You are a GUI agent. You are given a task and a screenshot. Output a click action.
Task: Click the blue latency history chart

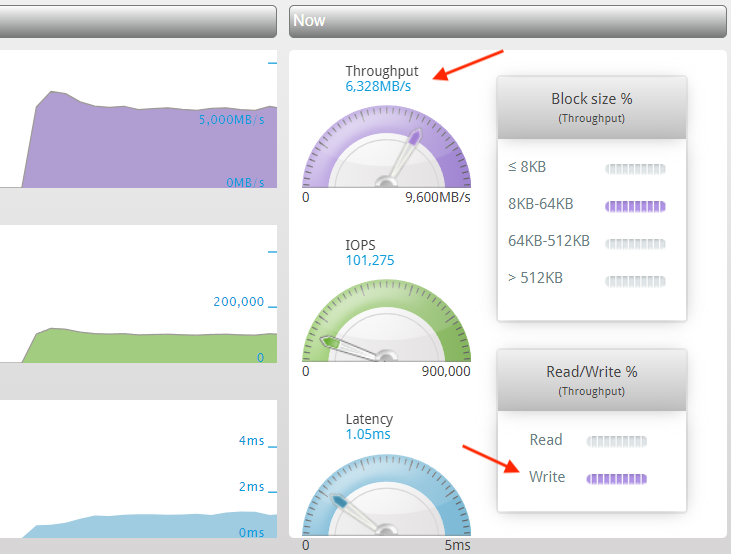[138, 469]
